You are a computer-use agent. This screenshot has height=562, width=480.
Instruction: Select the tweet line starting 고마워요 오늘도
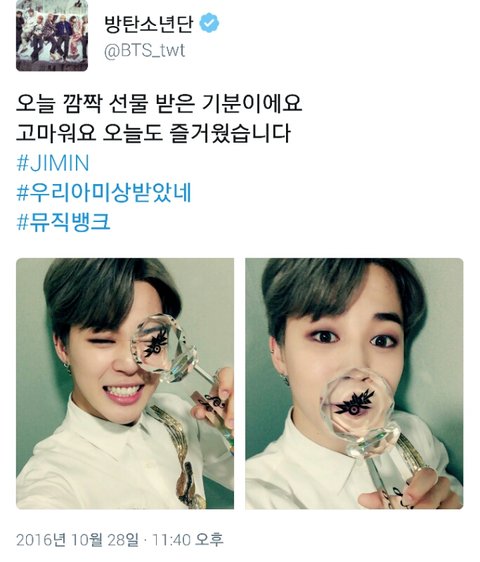click(153, 133)
